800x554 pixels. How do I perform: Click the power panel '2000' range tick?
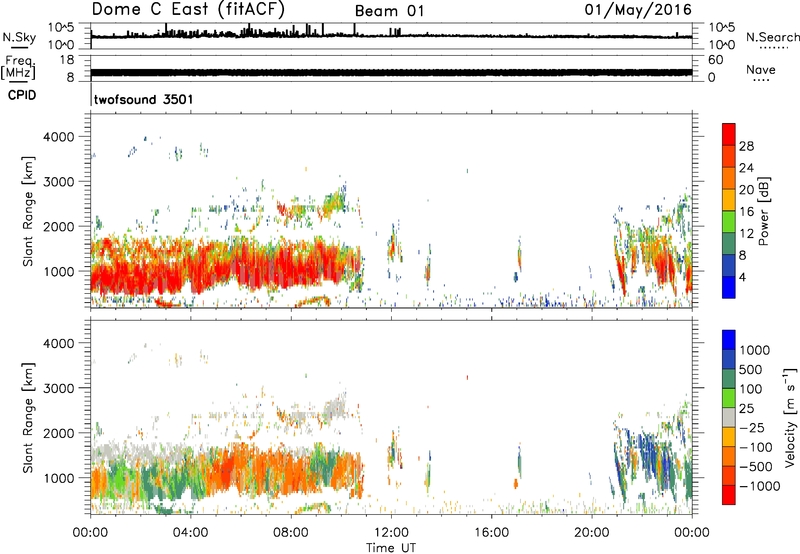click(59, 226)
